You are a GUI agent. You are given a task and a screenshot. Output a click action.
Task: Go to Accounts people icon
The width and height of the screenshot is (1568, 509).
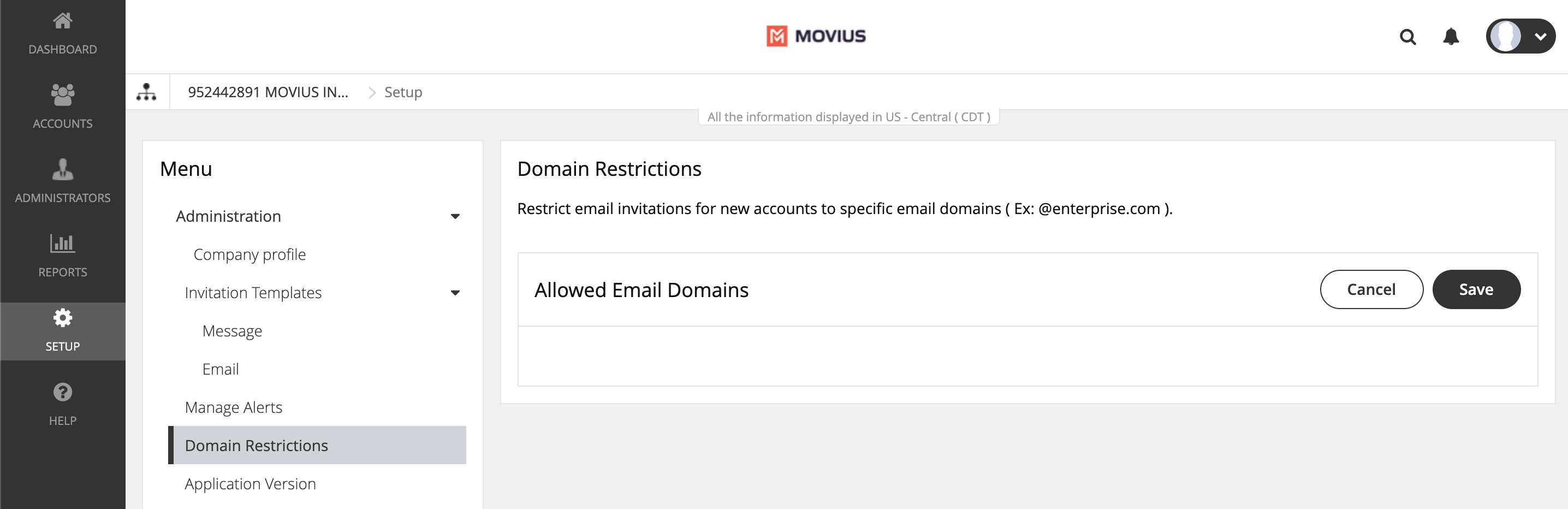coord(62,95)
